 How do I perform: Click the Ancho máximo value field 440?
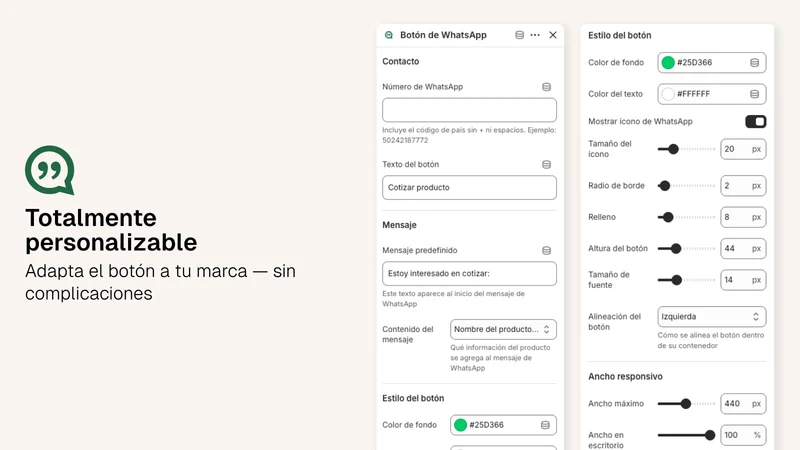[743, 404]
